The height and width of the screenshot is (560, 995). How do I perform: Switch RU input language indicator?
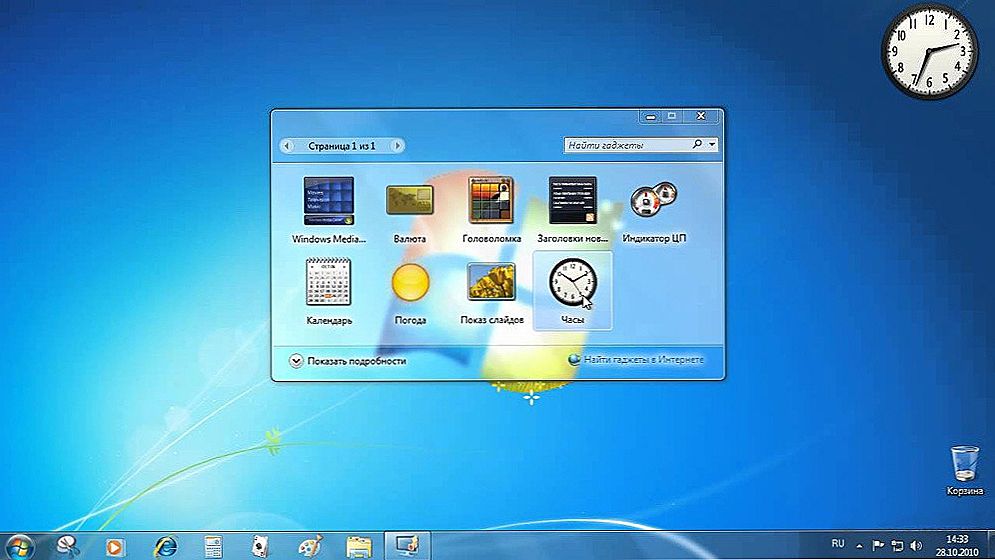(838, 544)
